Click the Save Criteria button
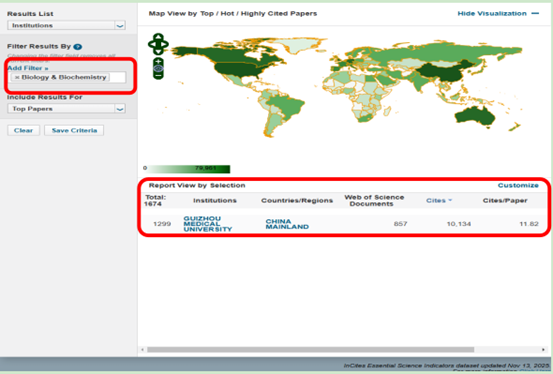This screenshot has height=374, width=553. [x=74, y=130]
